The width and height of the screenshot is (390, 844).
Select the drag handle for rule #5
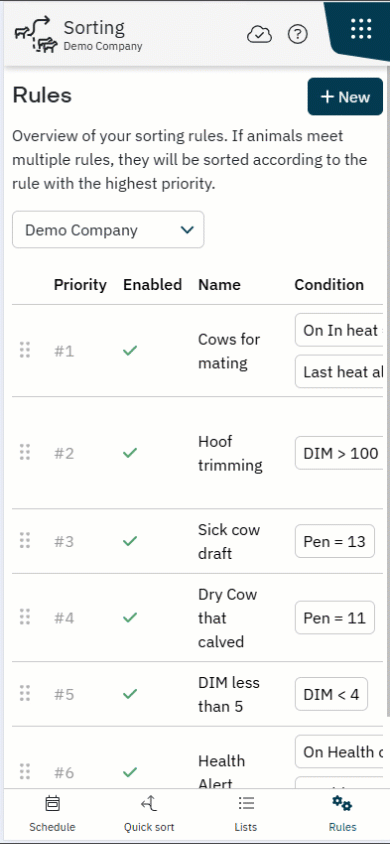pyautogui.click(x=25, y=693)
